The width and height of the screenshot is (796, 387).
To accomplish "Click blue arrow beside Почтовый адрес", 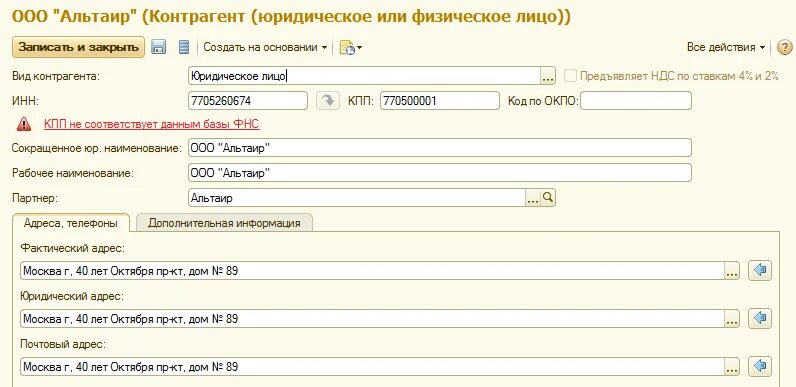I will [x=760, y=366].
